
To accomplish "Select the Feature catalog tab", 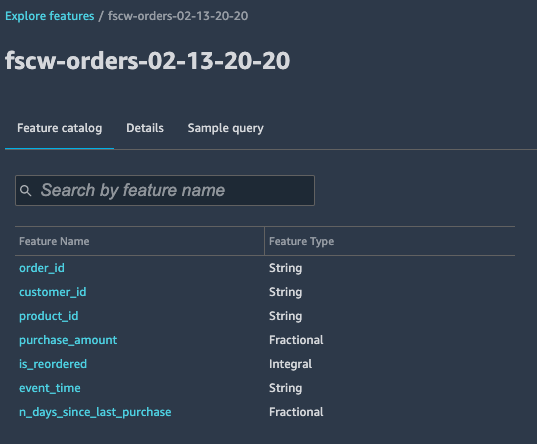I will (x=60, y=128).
